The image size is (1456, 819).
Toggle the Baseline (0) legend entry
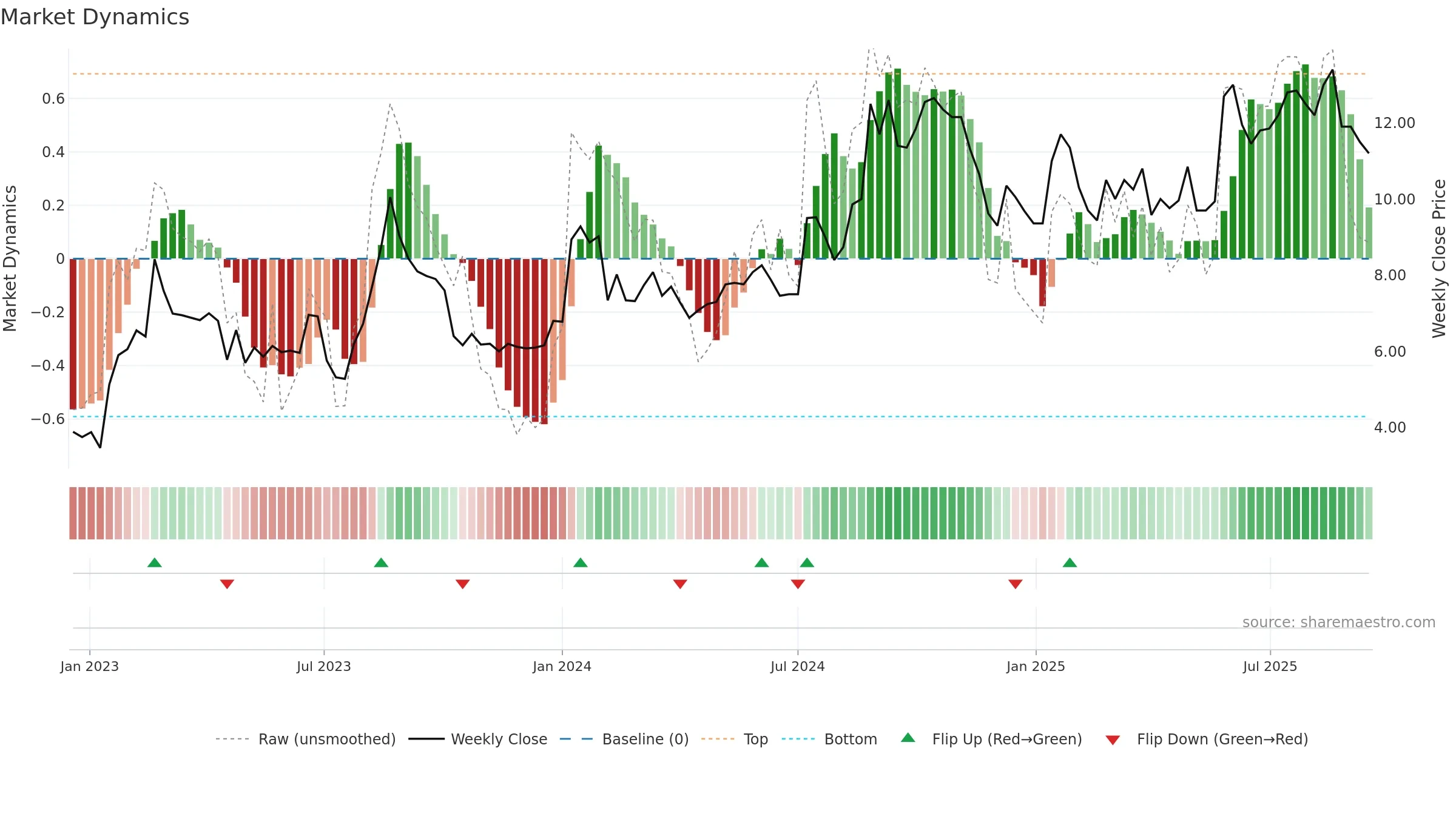click(624, 739)
